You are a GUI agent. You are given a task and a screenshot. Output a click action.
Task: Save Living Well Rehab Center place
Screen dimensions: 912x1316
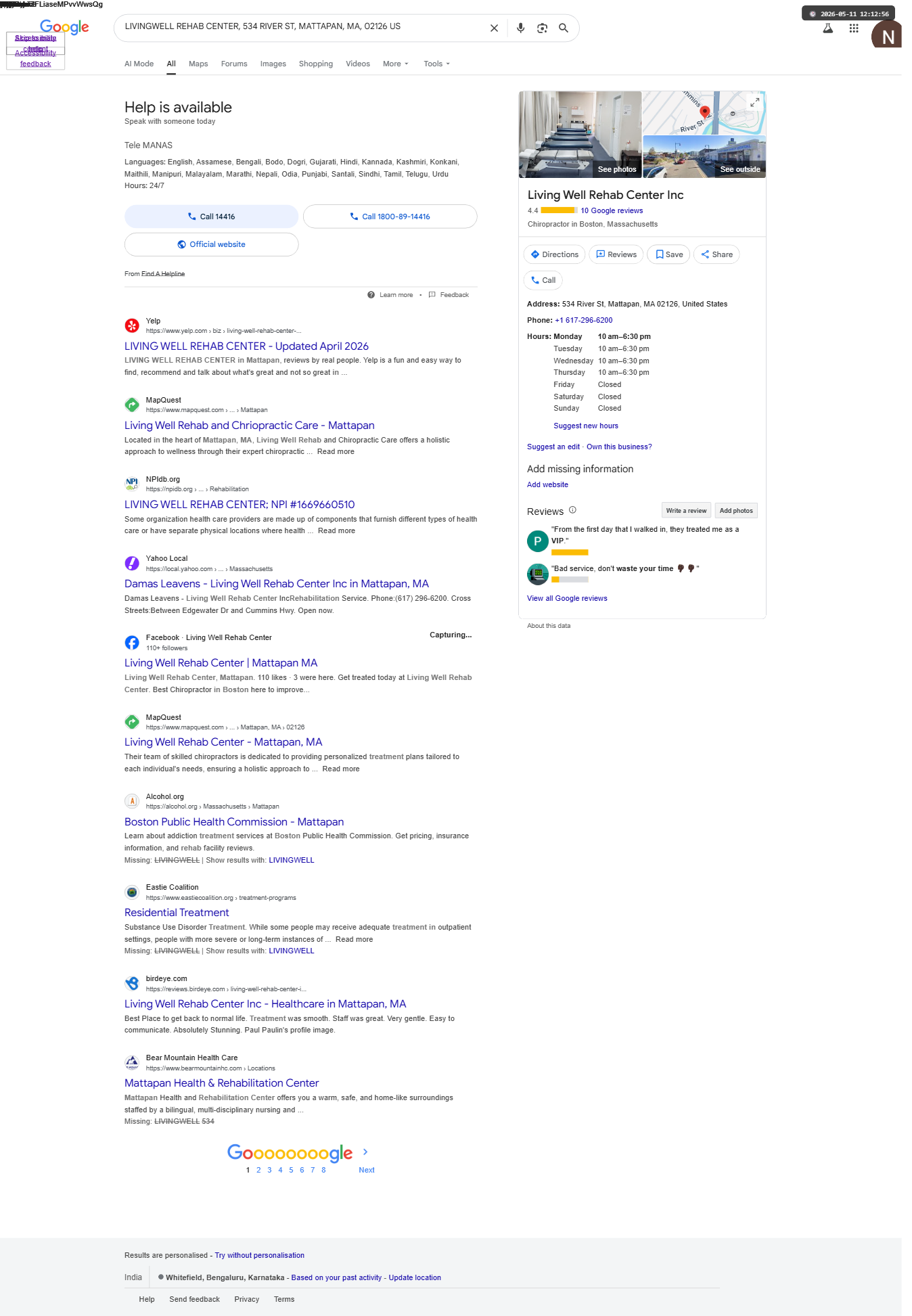pos(668,254)
